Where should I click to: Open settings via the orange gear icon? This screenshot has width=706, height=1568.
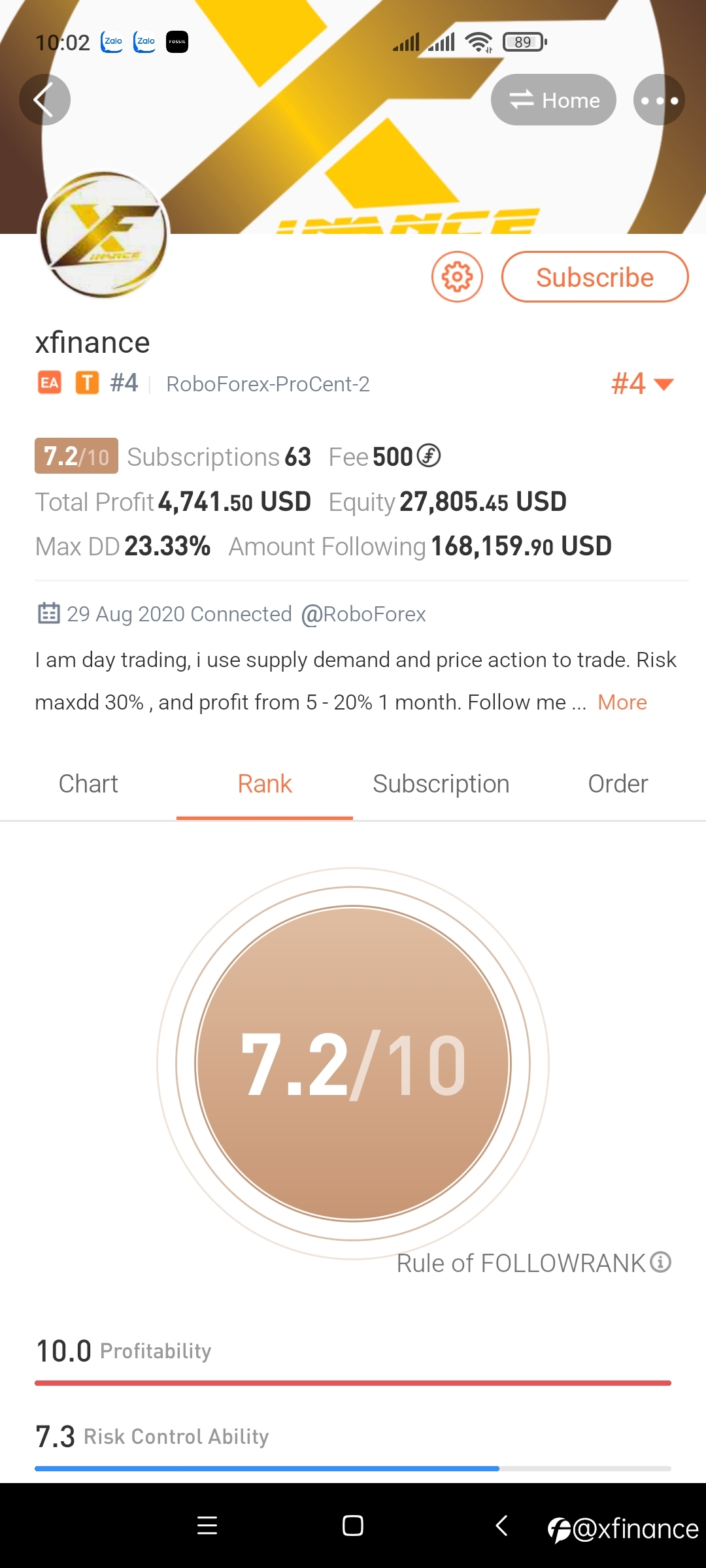click(x=457, y=277)
